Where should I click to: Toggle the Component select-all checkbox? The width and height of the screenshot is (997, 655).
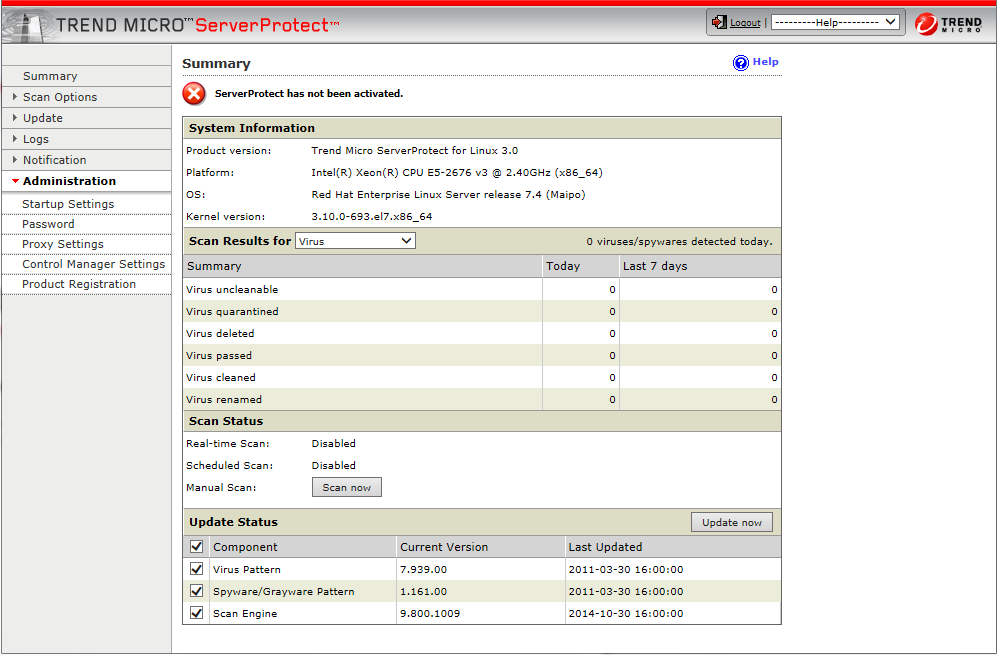tap(196, 546)
